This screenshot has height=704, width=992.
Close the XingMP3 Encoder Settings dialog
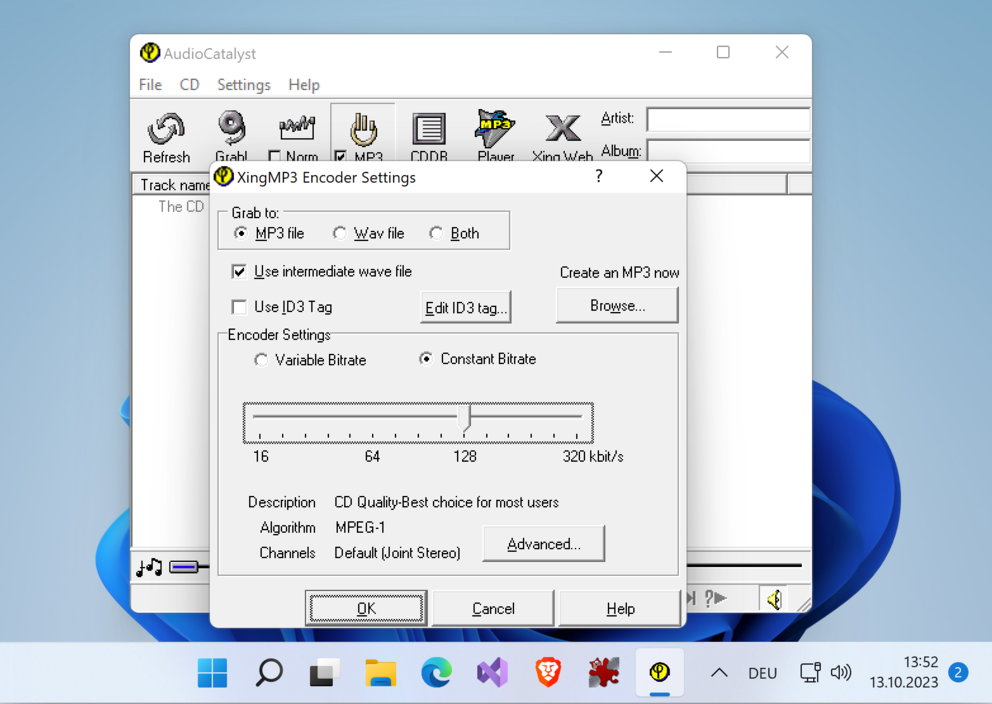click(x=657, y=176)
